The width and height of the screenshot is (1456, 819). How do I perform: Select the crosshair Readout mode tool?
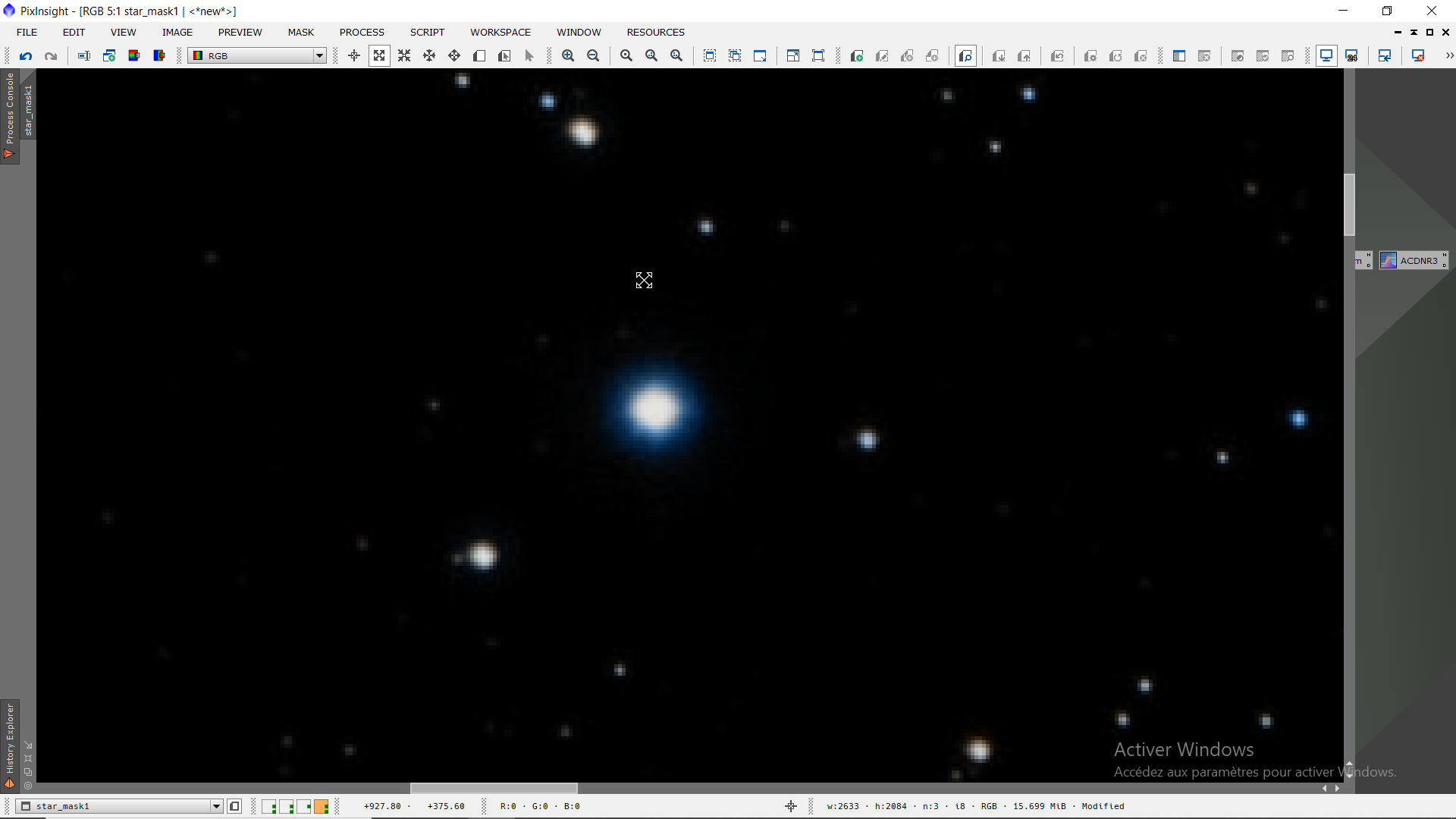pyautogui.click(x=353, y=55)
